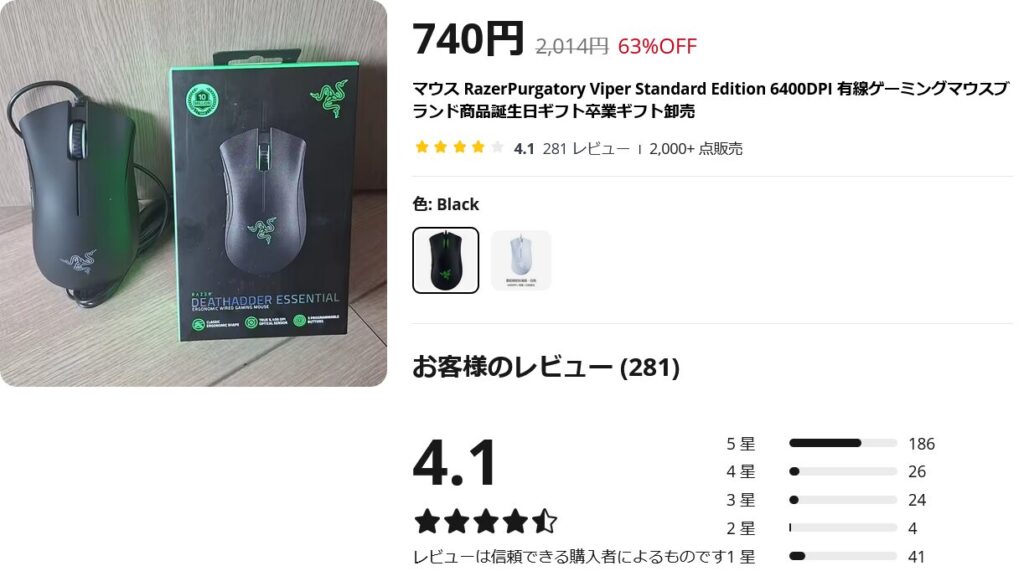Click the お客様のレビュー (281) heading
The image size is (1024, 571).
pyautogui.click(x=546, y=367)
